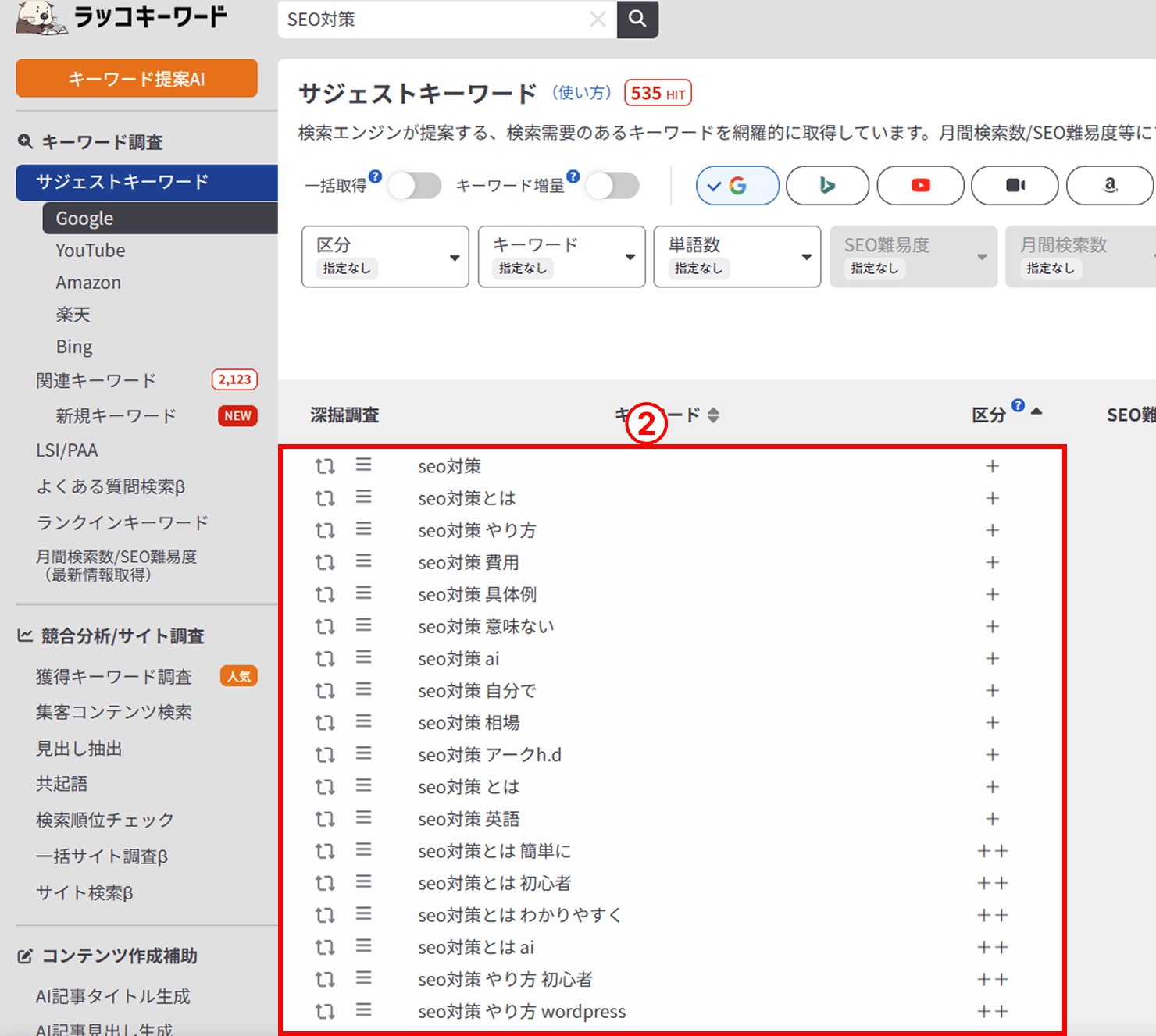Select Bing in sidebar

74,347
